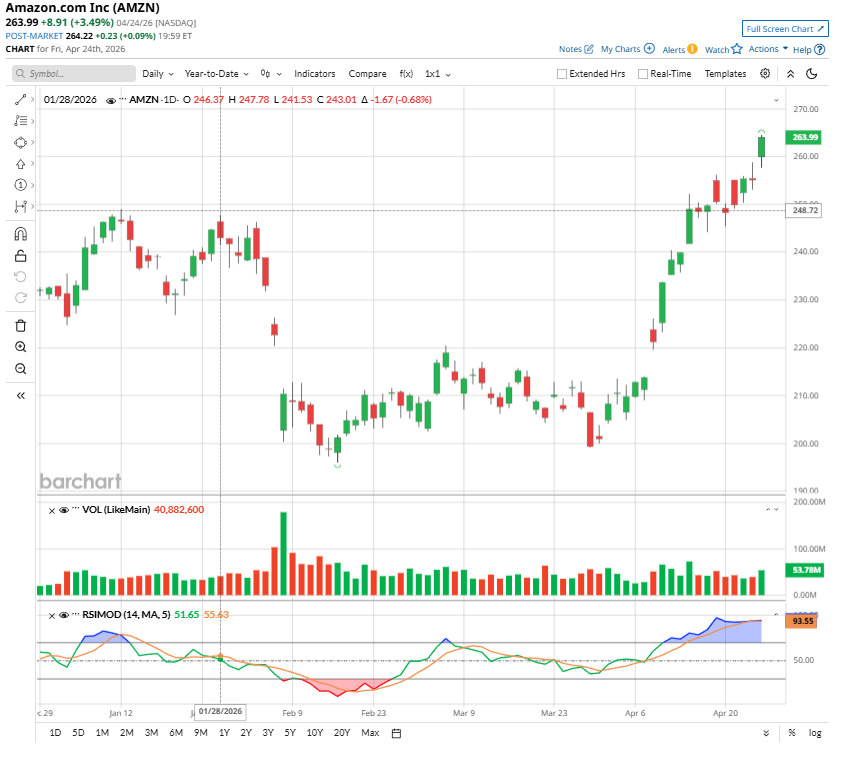Toggle percent scale button
This screenshot has width=846, height=765.
(792, 733)
